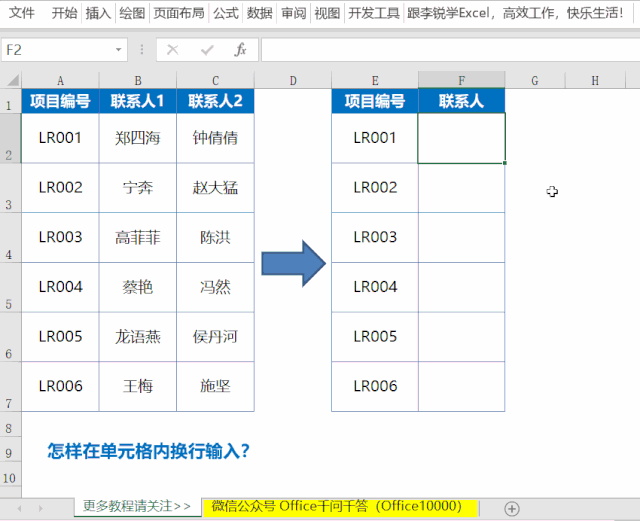Select cell containing 蔡艳
Image resolution: width=640 pixels, height=521 pixels.
pos(138,287)
